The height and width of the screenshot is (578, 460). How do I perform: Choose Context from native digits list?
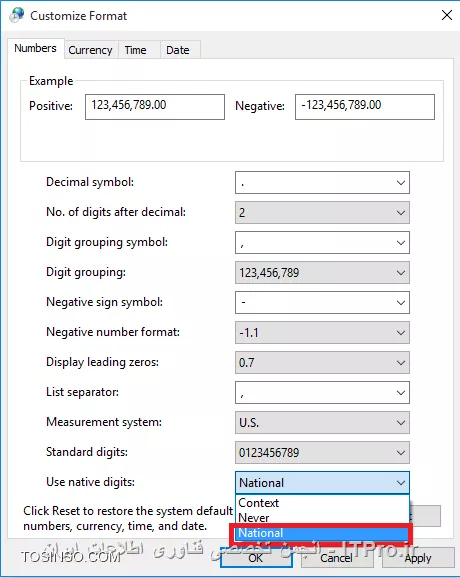pyautogui.click(x=322, y=503)
